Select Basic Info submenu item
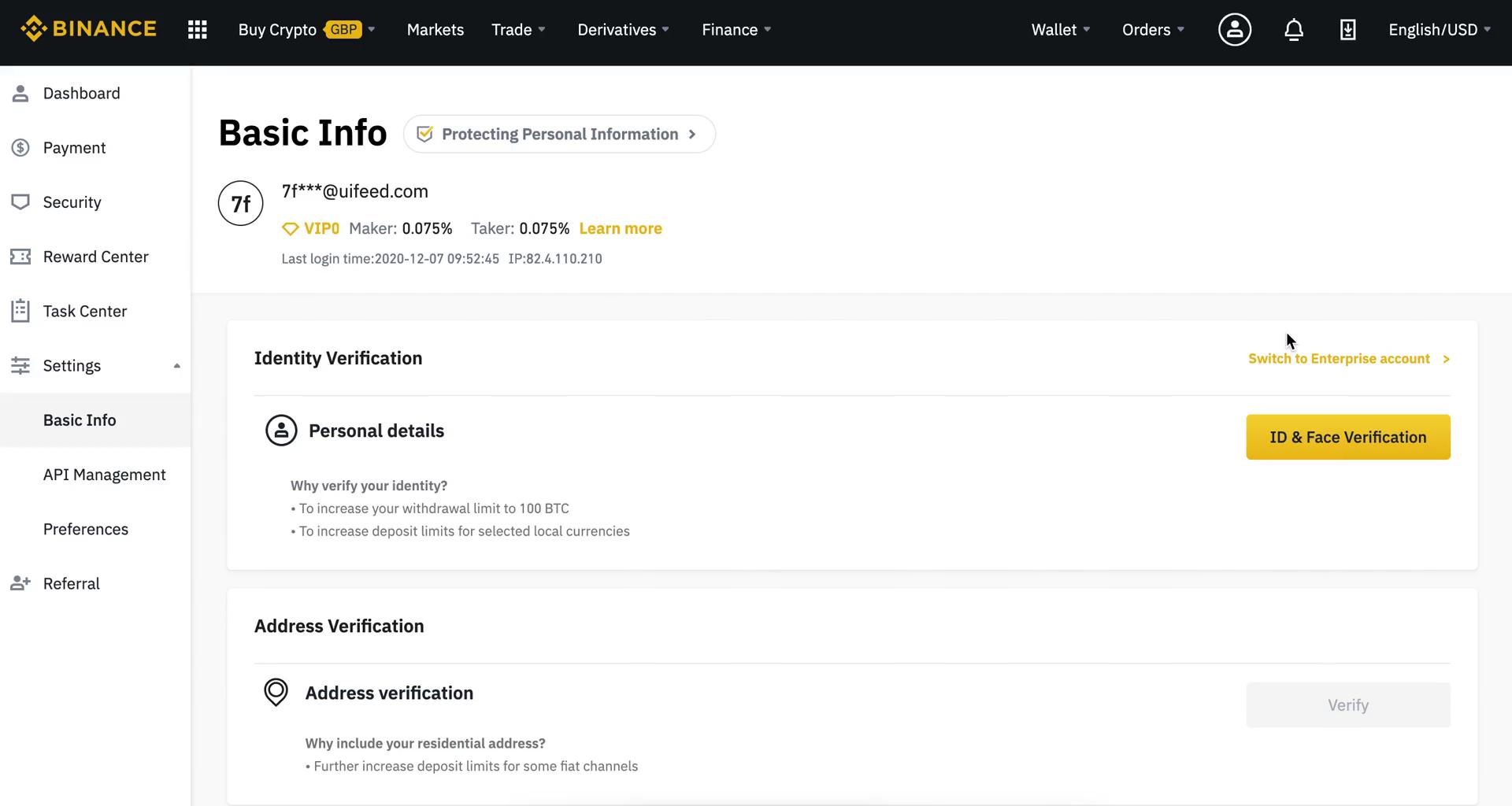Screen dimensions: 1512x806 [95, 420]
